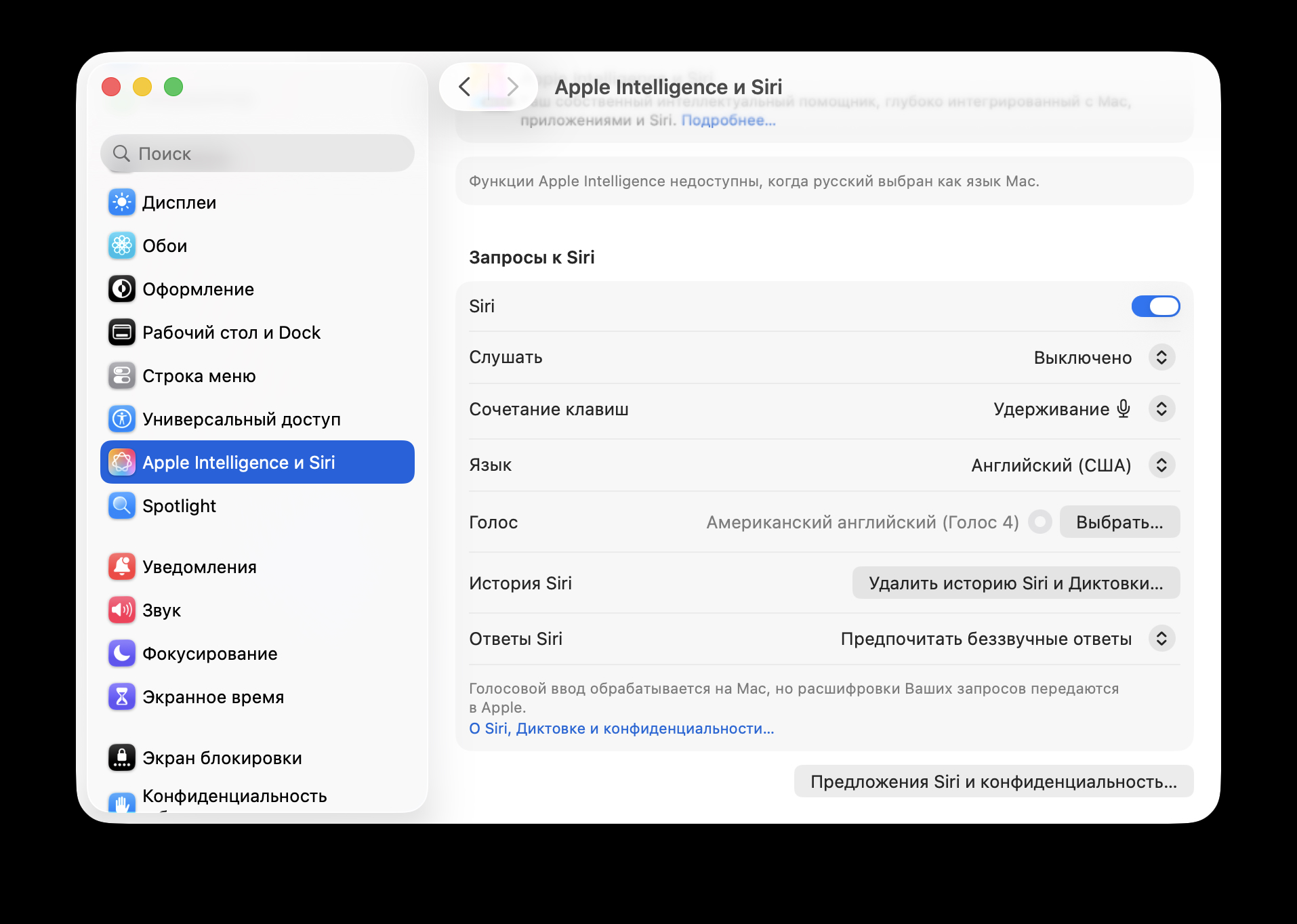Minimize the window with yellow button
Screen dimensions: 1297x924
(142, 87)
